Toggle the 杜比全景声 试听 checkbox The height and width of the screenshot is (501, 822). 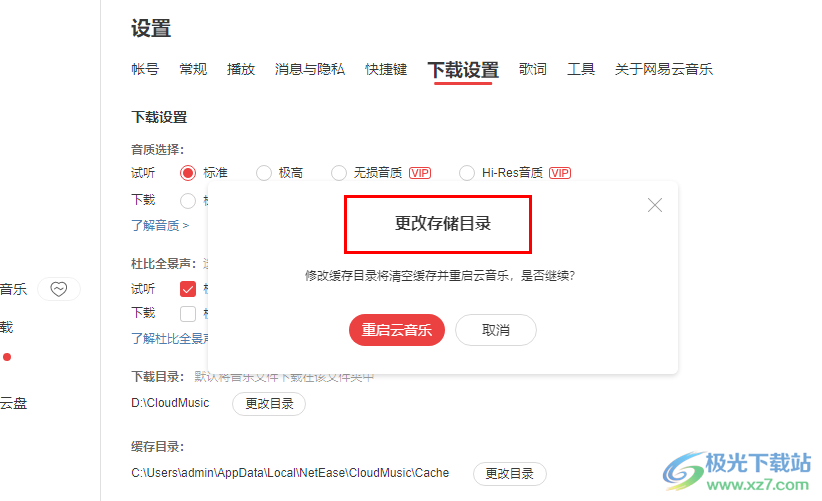click(x=188, y=289)
